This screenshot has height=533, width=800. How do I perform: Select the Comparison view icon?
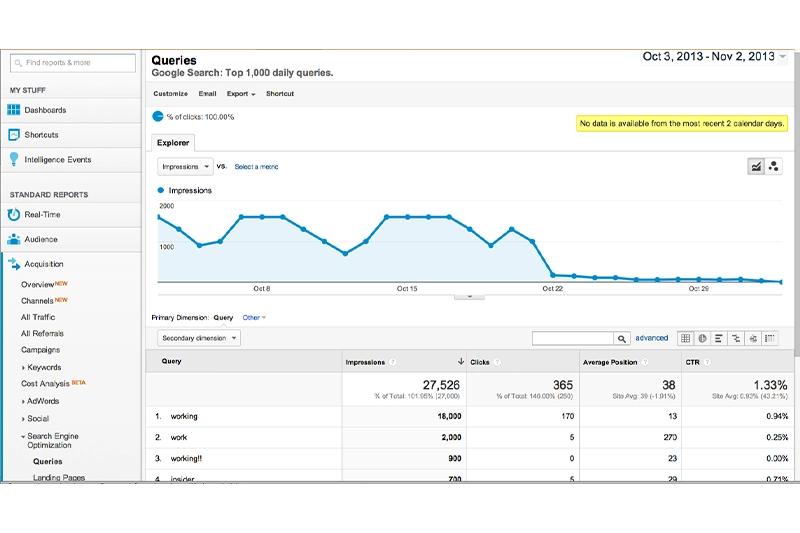pos(736,338)
